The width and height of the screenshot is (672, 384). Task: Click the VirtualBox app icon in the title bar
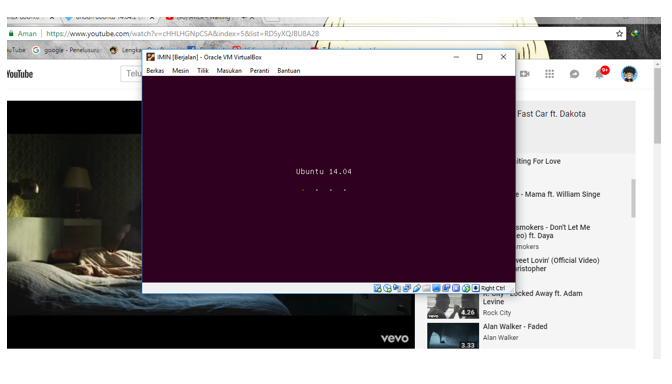tap(150, 57)
